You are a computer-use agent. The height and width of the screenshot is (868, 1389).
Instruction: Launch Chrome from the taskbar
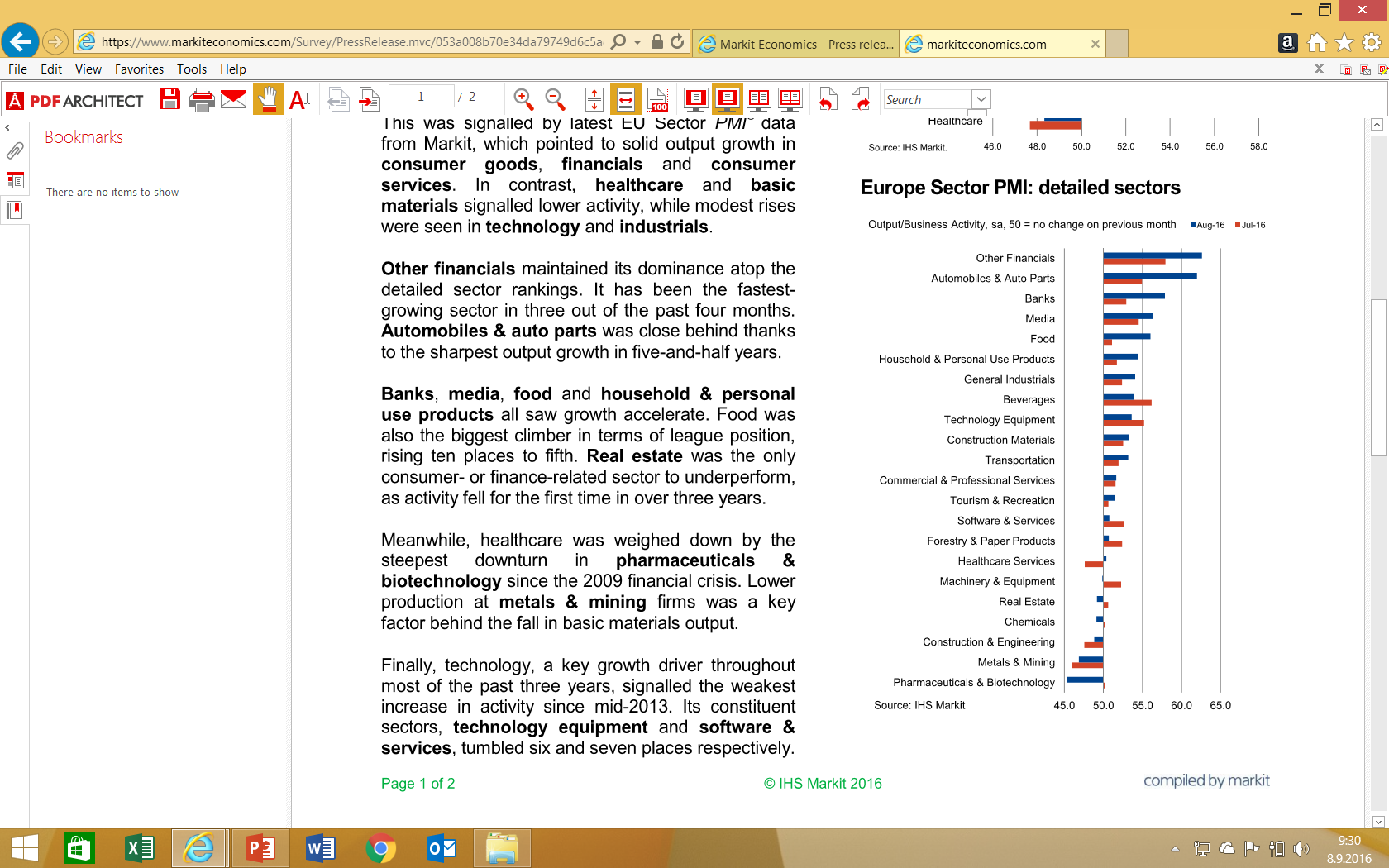click(x=381, y=848)
